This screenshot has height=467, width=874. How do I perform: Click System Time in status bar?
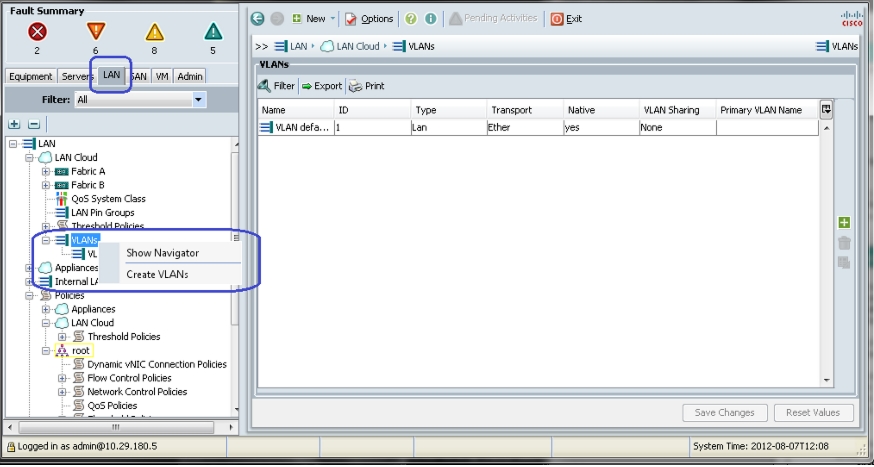[760, 446]
